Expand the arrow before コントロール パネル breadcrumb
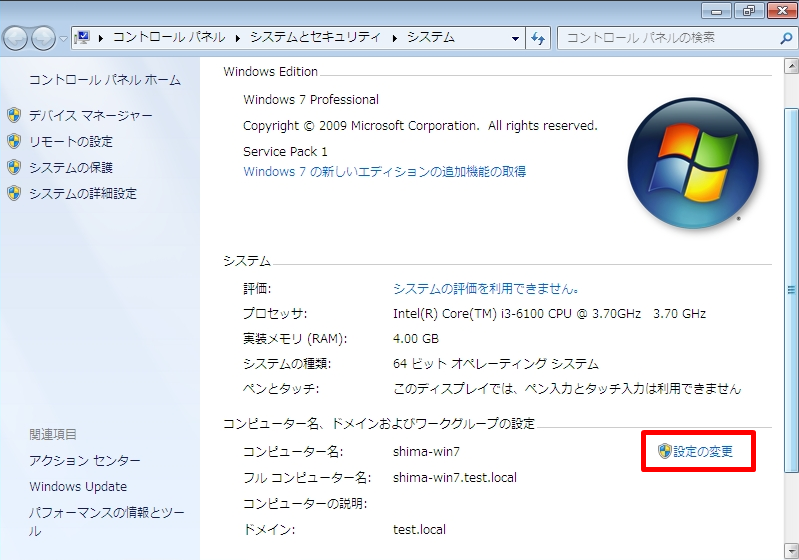 (x=100, y=38)
